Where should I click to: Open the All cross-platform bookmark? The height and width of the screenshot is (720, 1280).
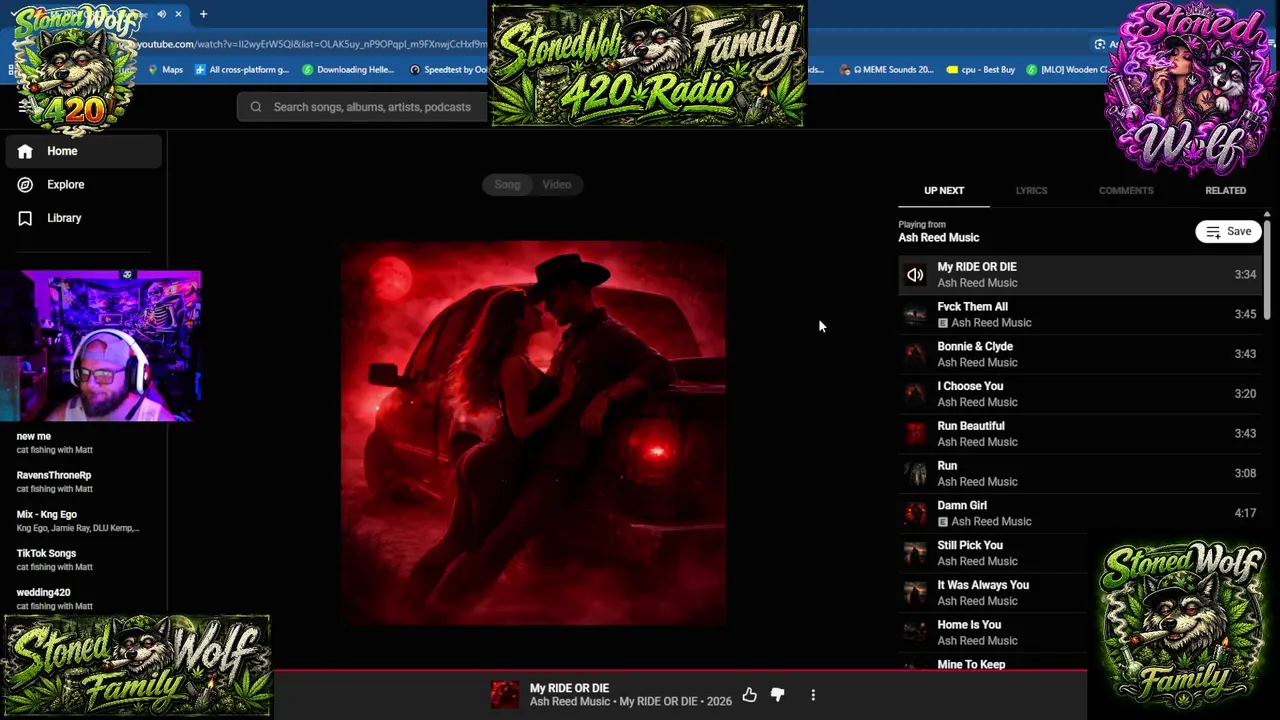(242, 70)
